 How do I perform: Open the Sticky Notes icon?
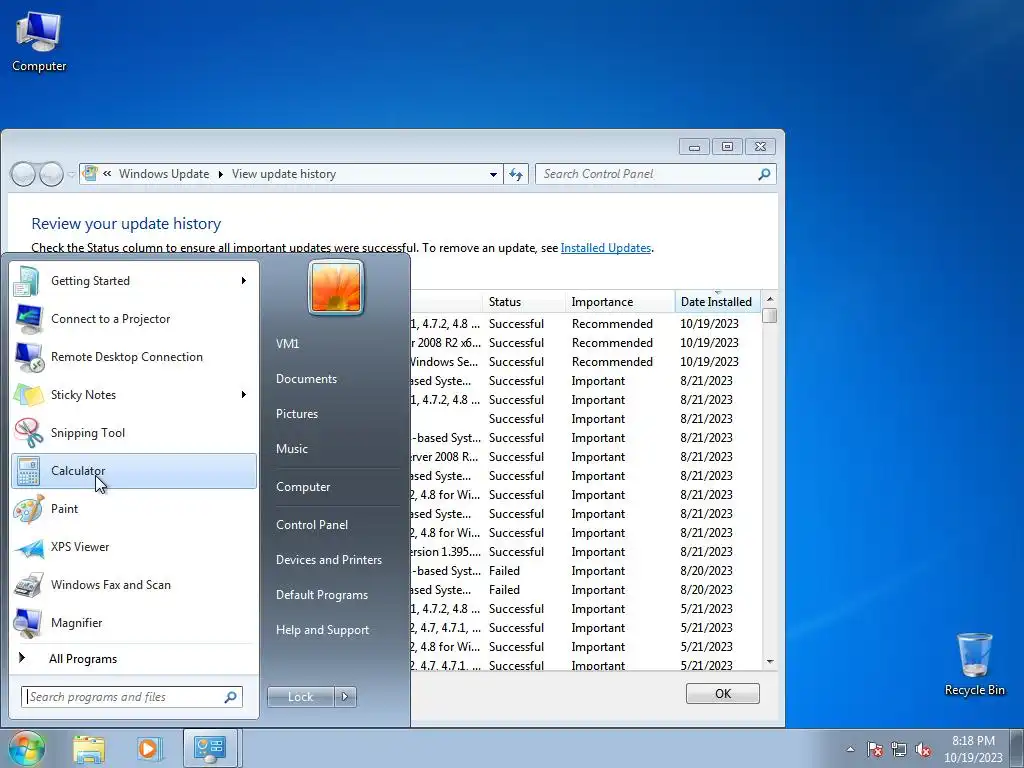28,394
